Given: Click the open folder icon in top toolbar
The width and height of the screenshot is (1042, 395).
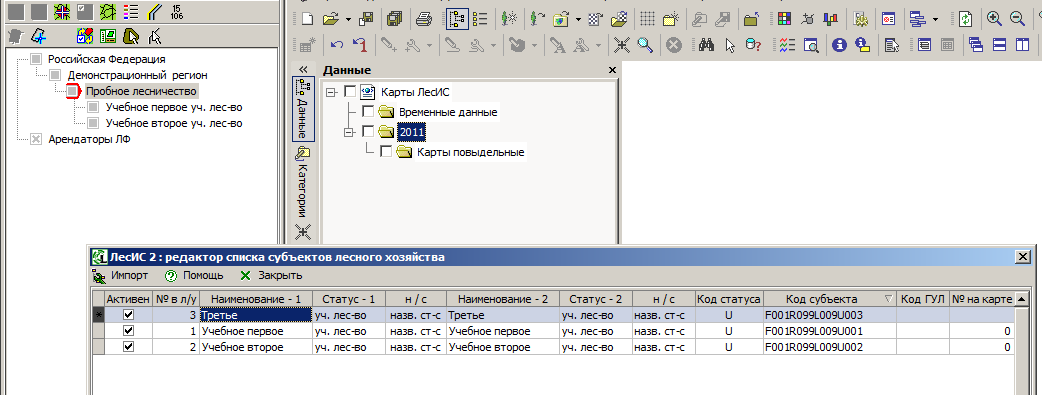Looking at the screenshot, I should click(330, 19).
